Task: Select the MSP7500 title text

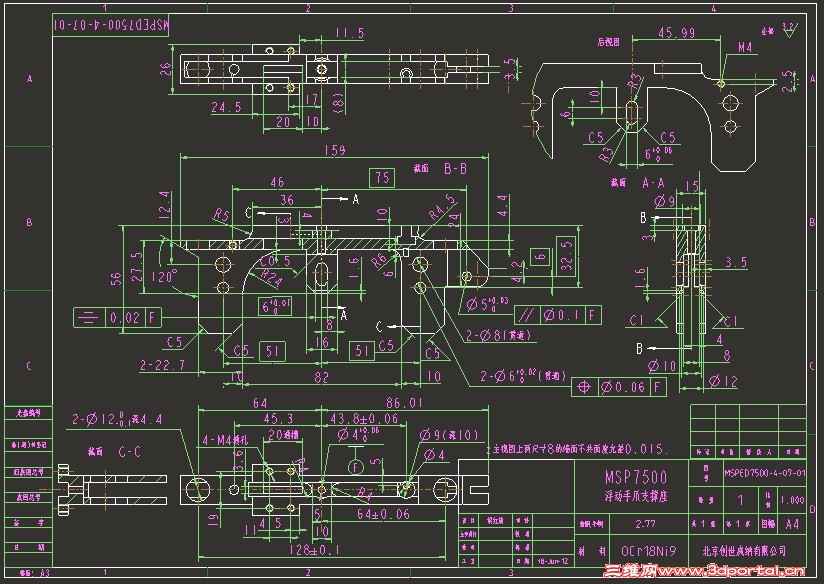Action: click(x=635, y=477)
